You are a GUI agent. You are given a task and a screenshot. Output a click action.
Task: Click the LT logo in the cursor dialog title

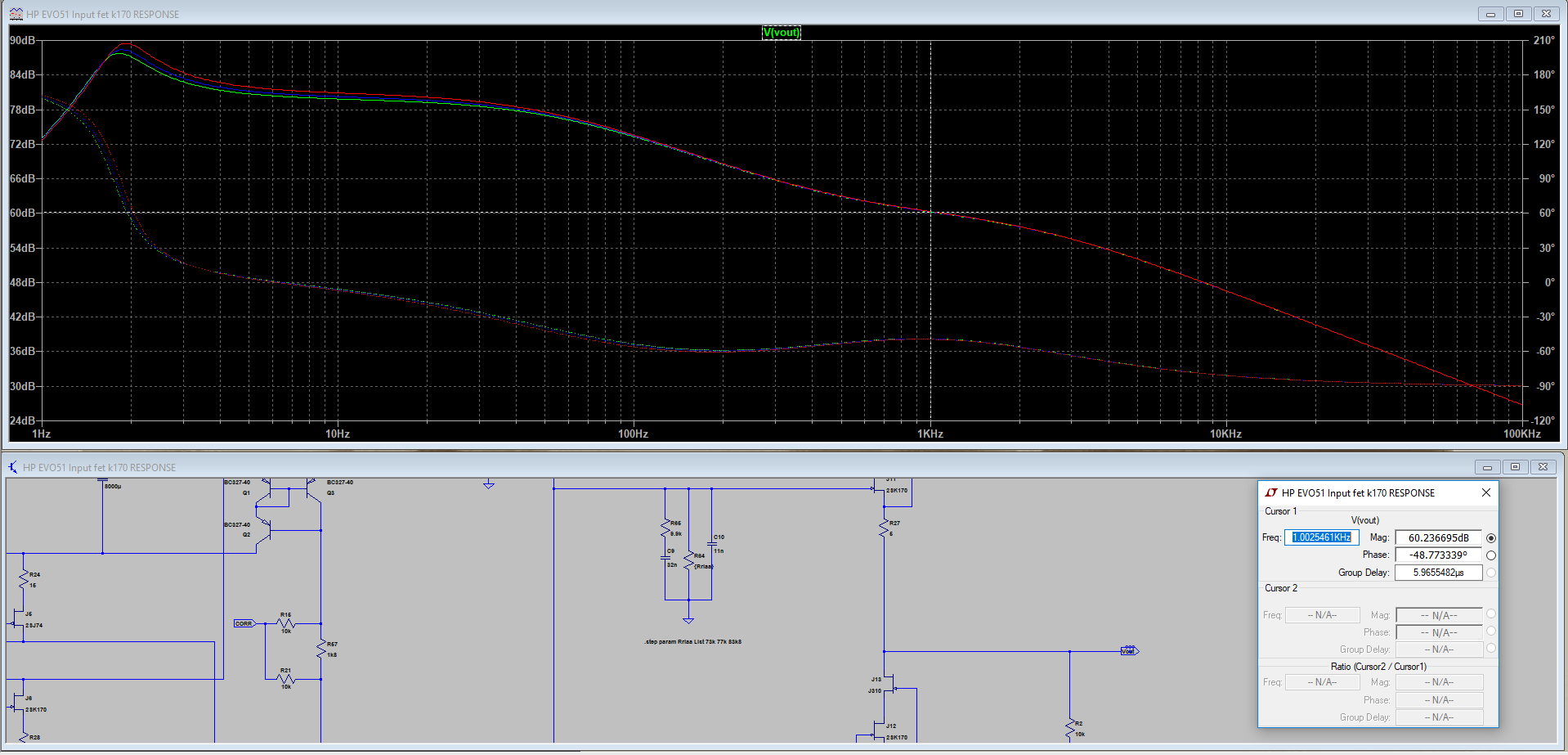(x=1271, y=492)
